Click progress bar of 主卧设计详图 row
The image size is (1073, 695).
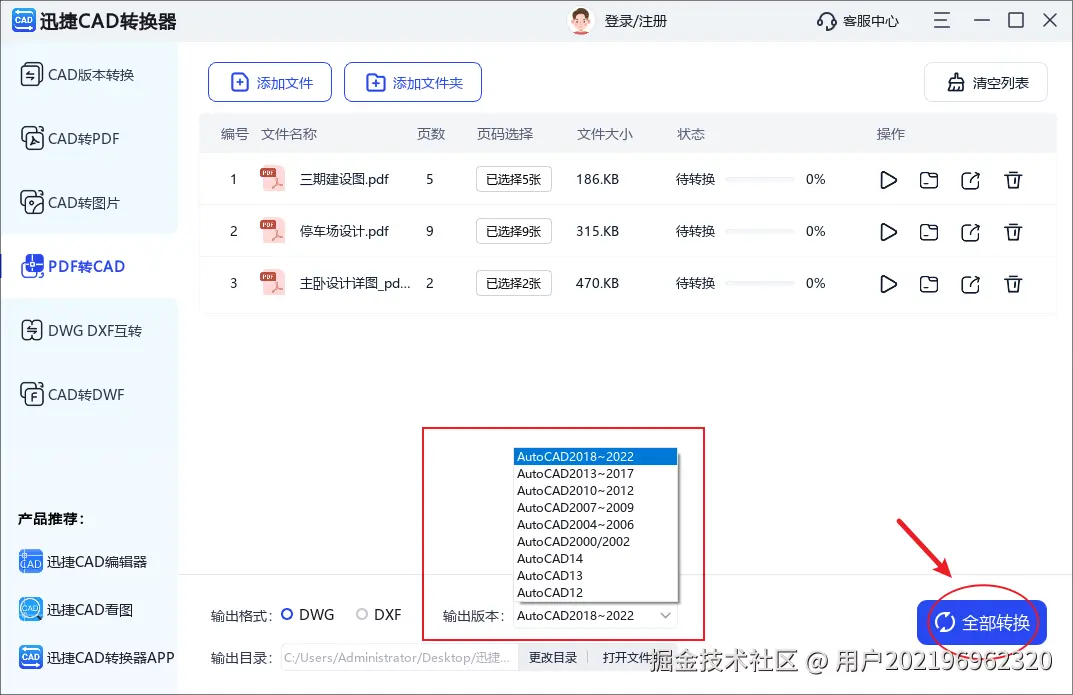pos(760,283)
